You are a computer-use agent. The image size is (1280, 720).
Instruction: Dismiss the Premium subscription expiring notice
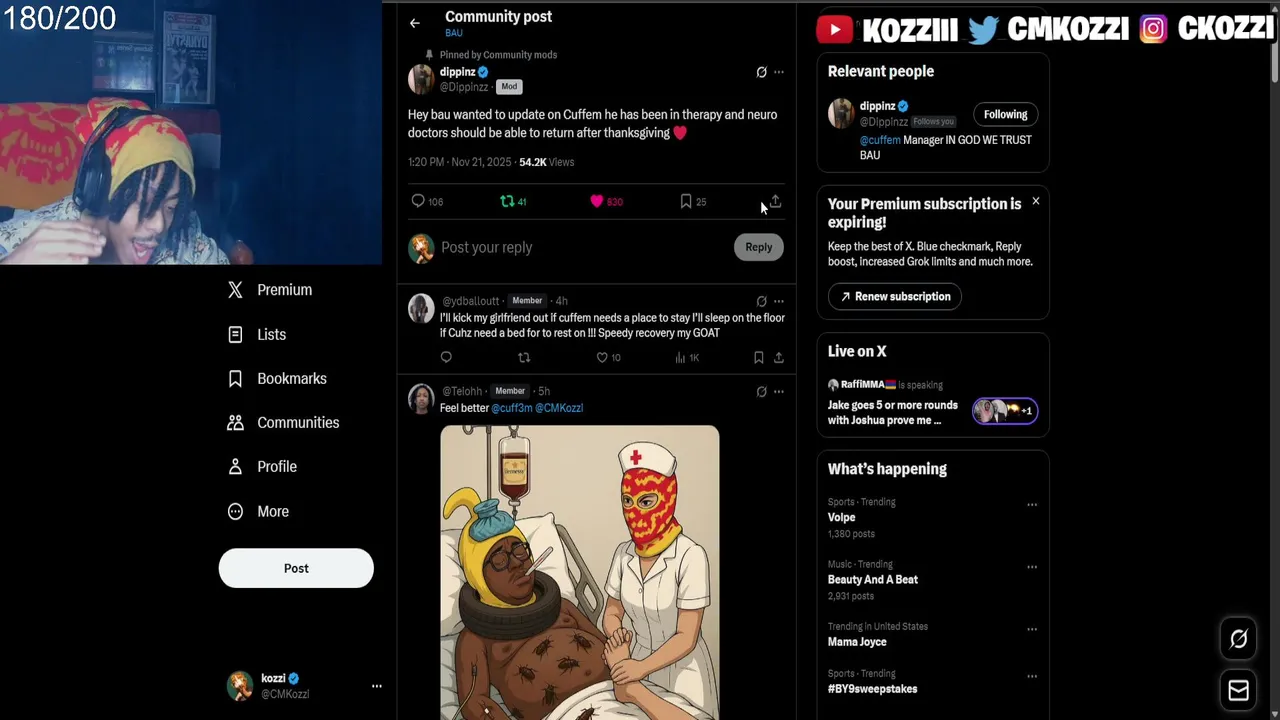1036,201
